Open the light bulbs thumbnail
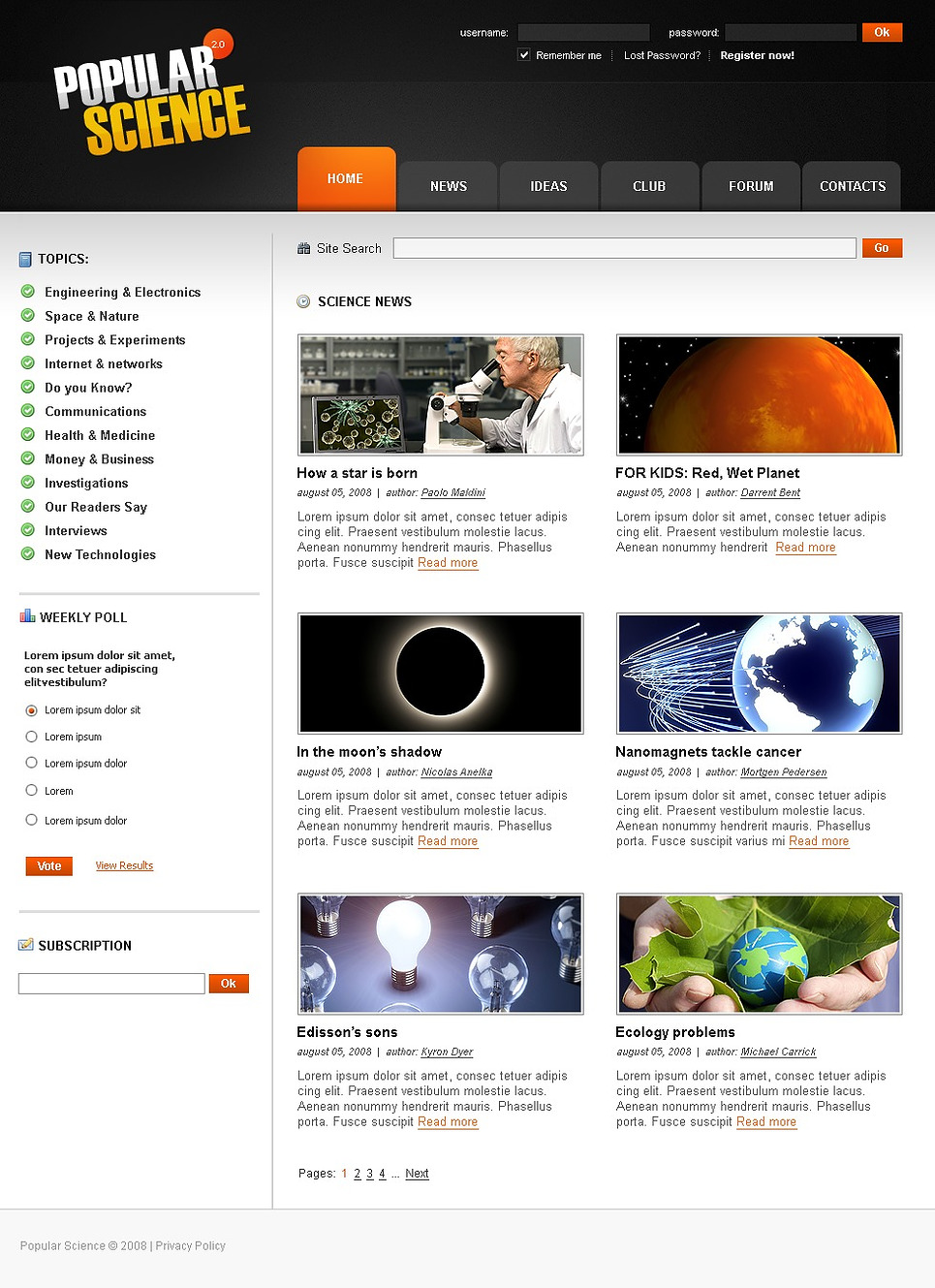Screen dimensions: 935x1288 point(441,954)
